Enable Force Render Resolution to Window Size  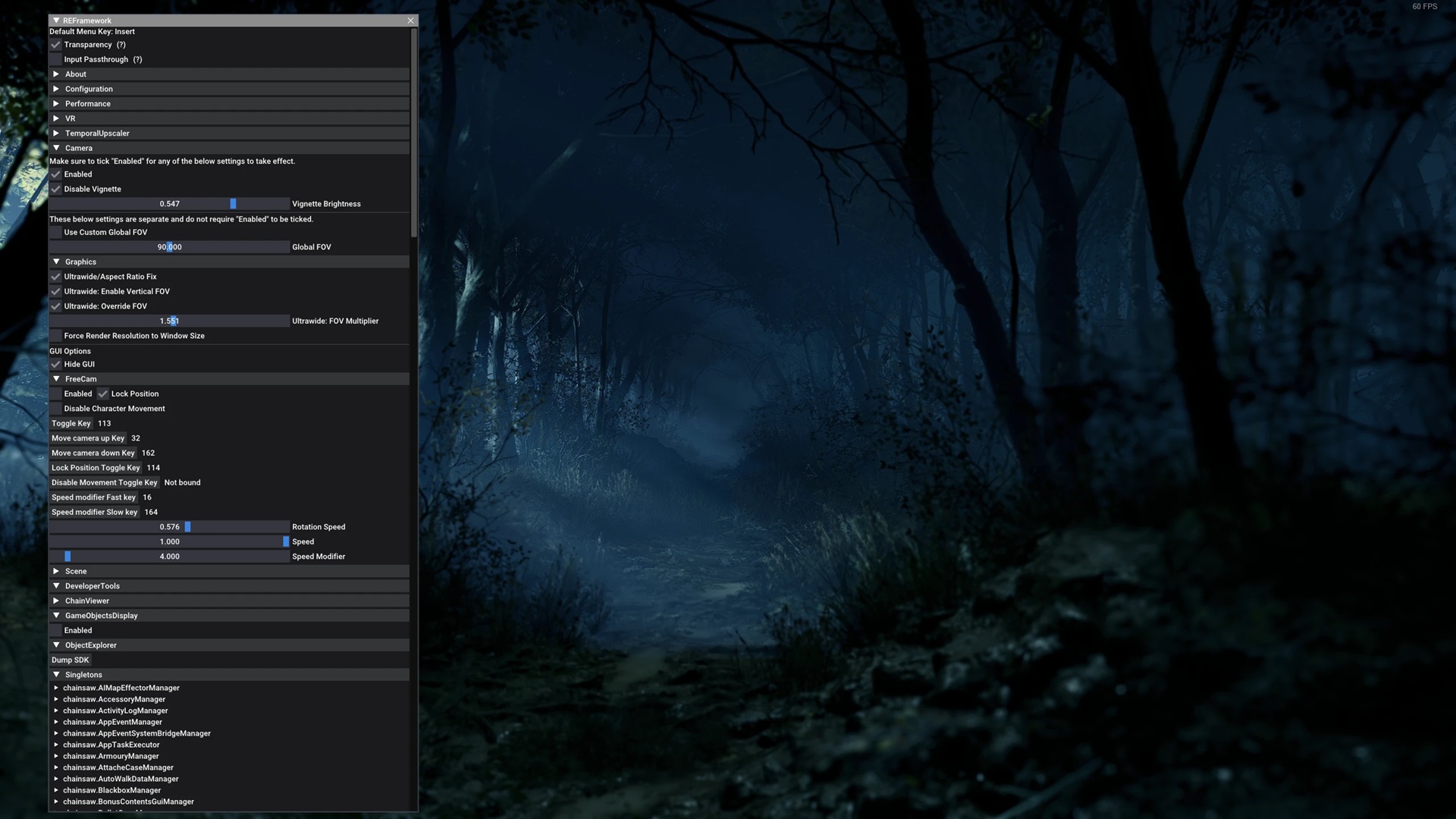point(56,336)
